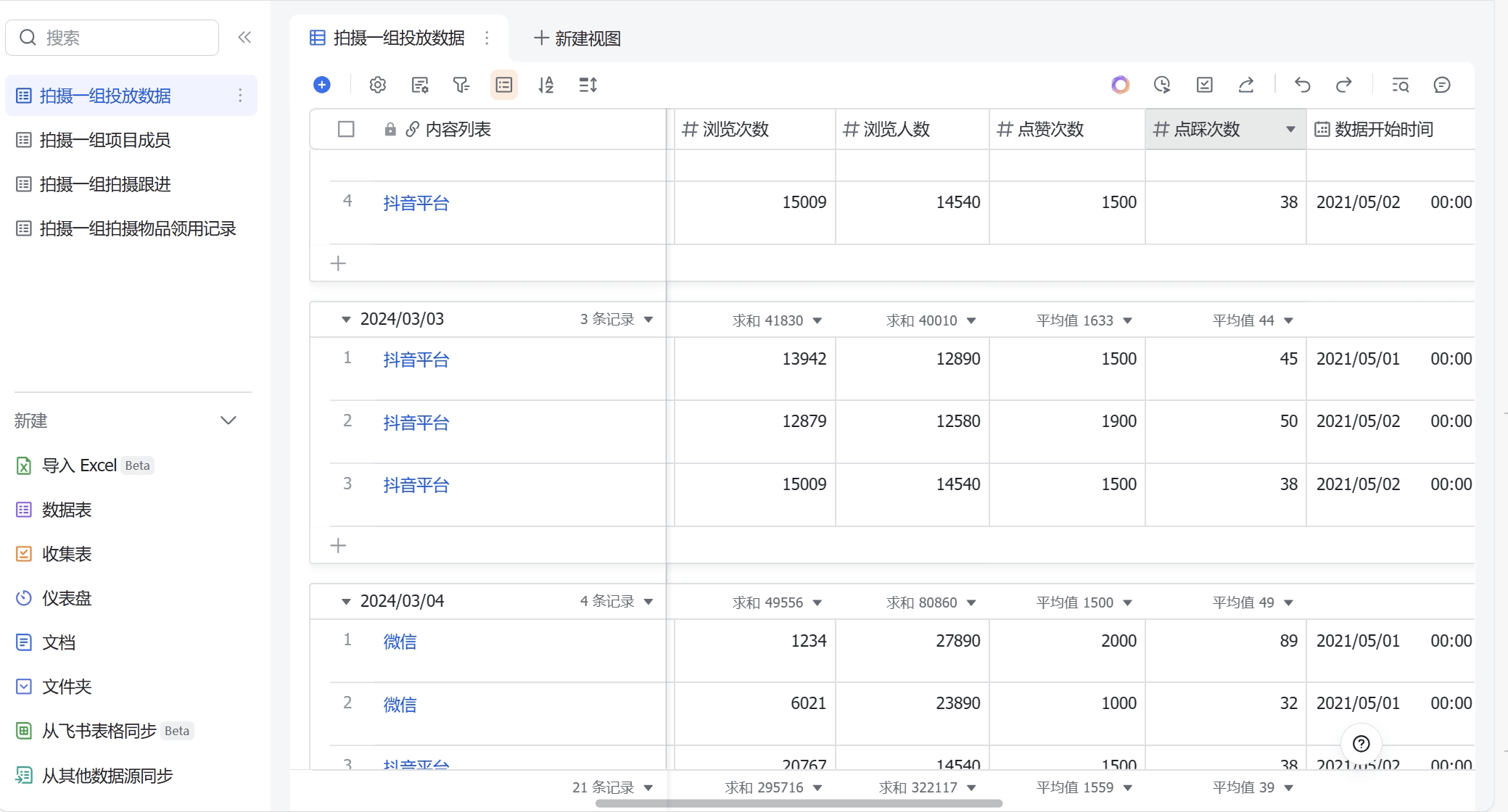Collapse the 新建 section in the sidebar
Image resolution: width=1508 pixels, height=812 pixels.
(x=228, y=420)
